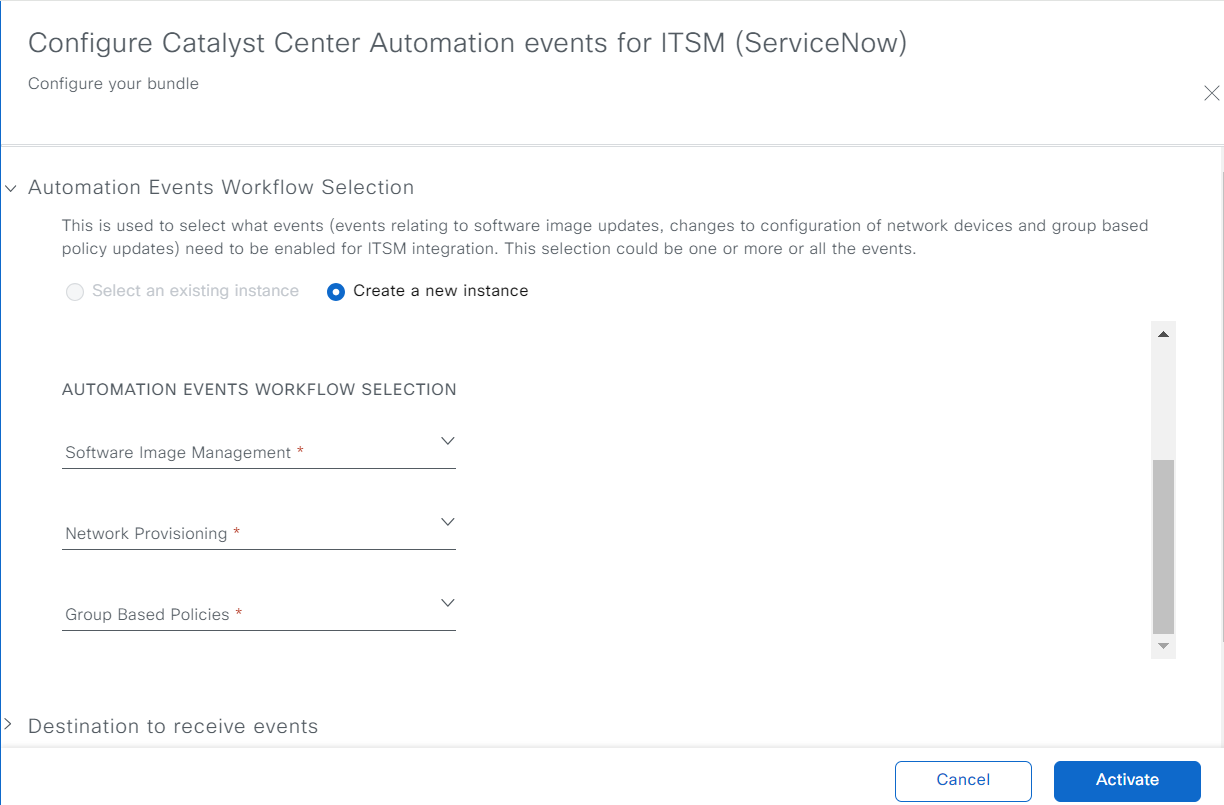Expand the Destination to receive events section

(9, 724)
